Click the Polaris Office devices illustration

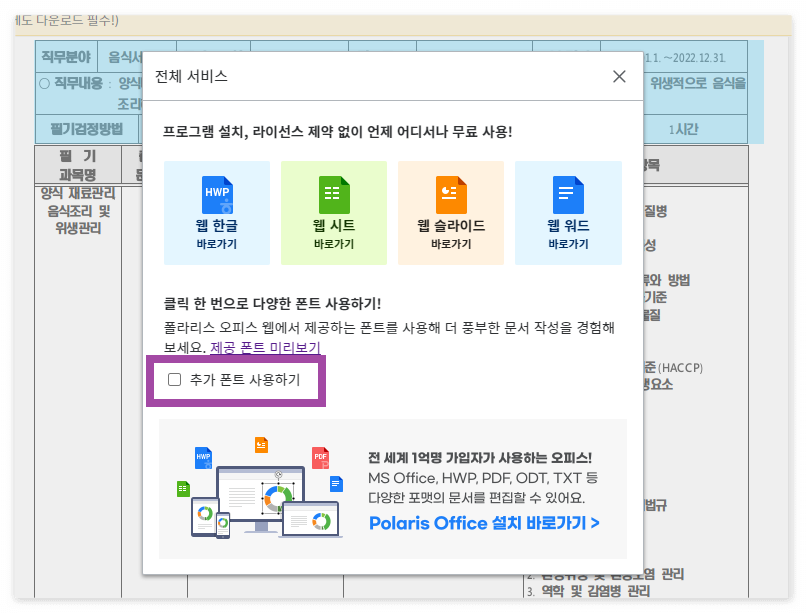tap(260, 488)
